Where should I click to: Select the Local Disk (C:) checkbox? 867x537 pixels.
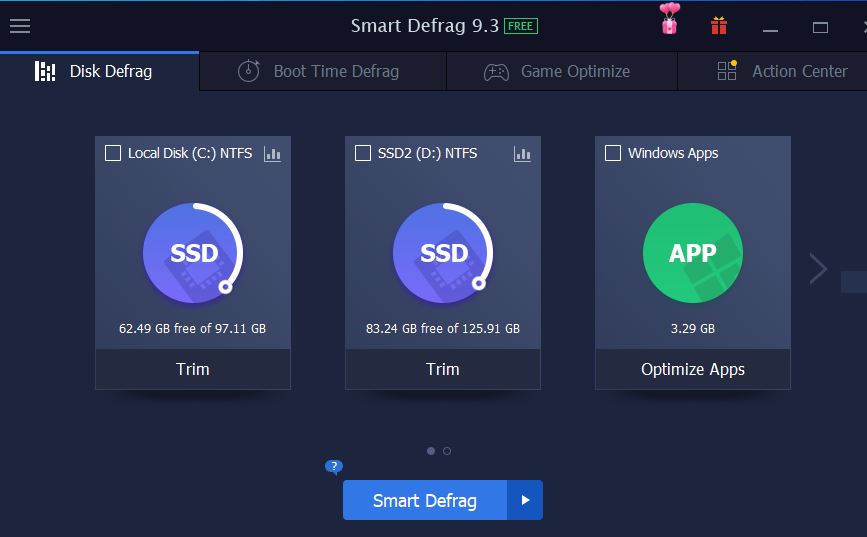pos(113,153)
